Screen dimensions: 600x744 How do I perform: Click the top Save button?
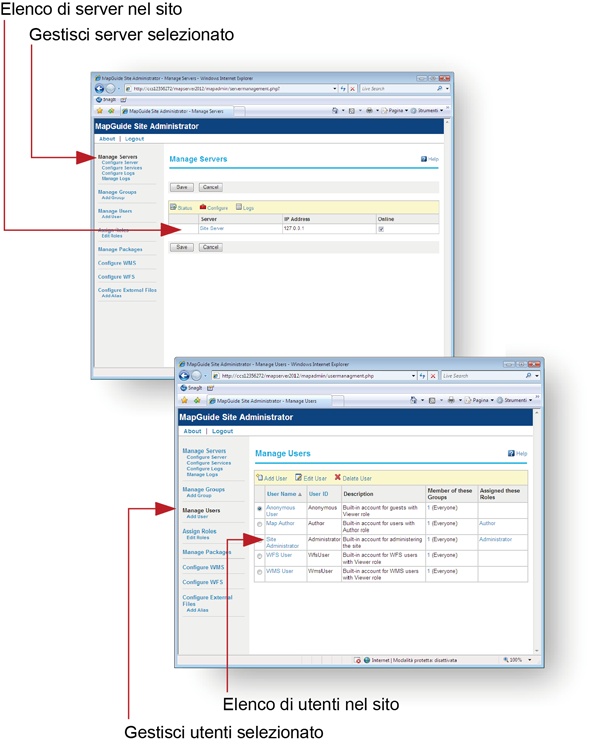tap(182, 187)
